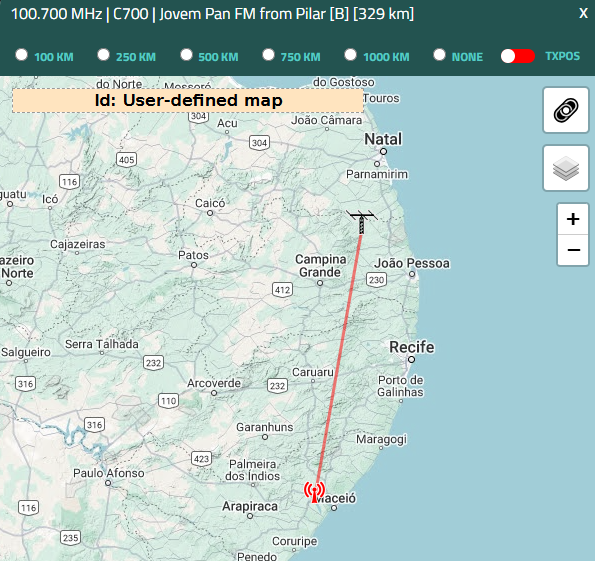This screenshot has width=595, height=561.
Task: Toggle the TXPOS switch
Action: coord(518,56)
